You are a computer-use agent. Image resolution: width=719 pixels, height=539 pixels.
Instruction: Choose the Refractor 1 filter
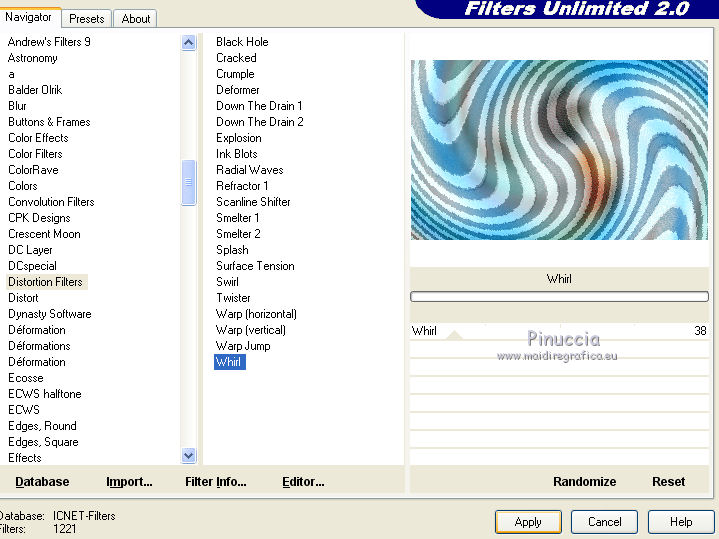242,186
